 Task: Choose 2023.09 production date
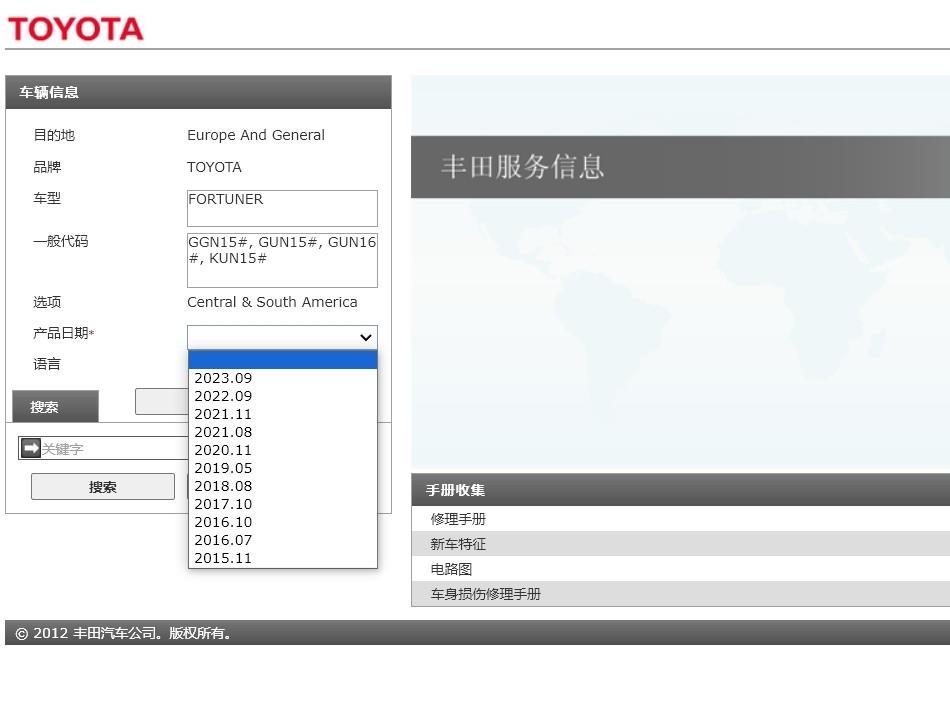pos(282,378)
